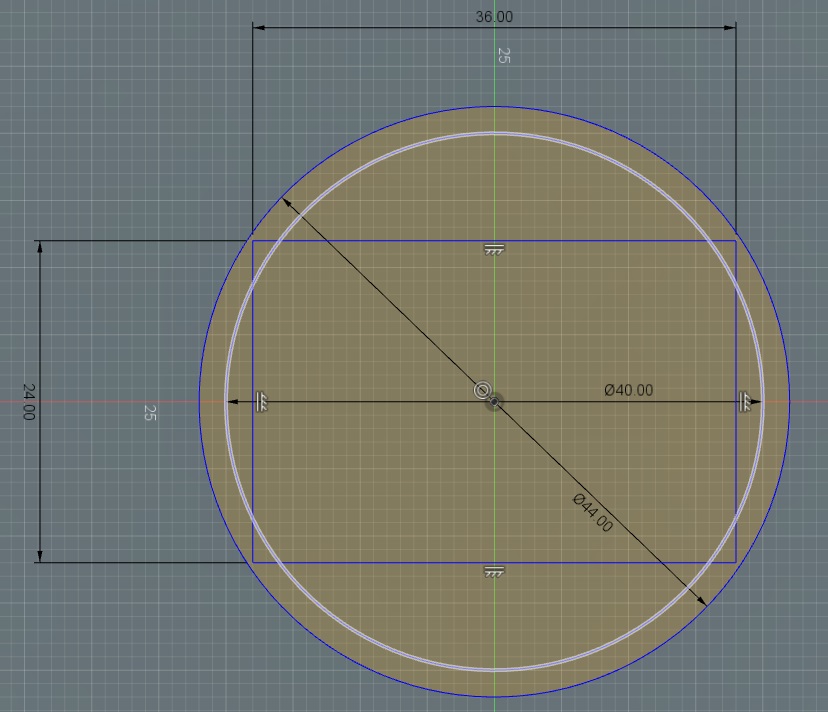Select the outer blue circle at its topmost point
This screenshot has width=828, height=712.
494,107
